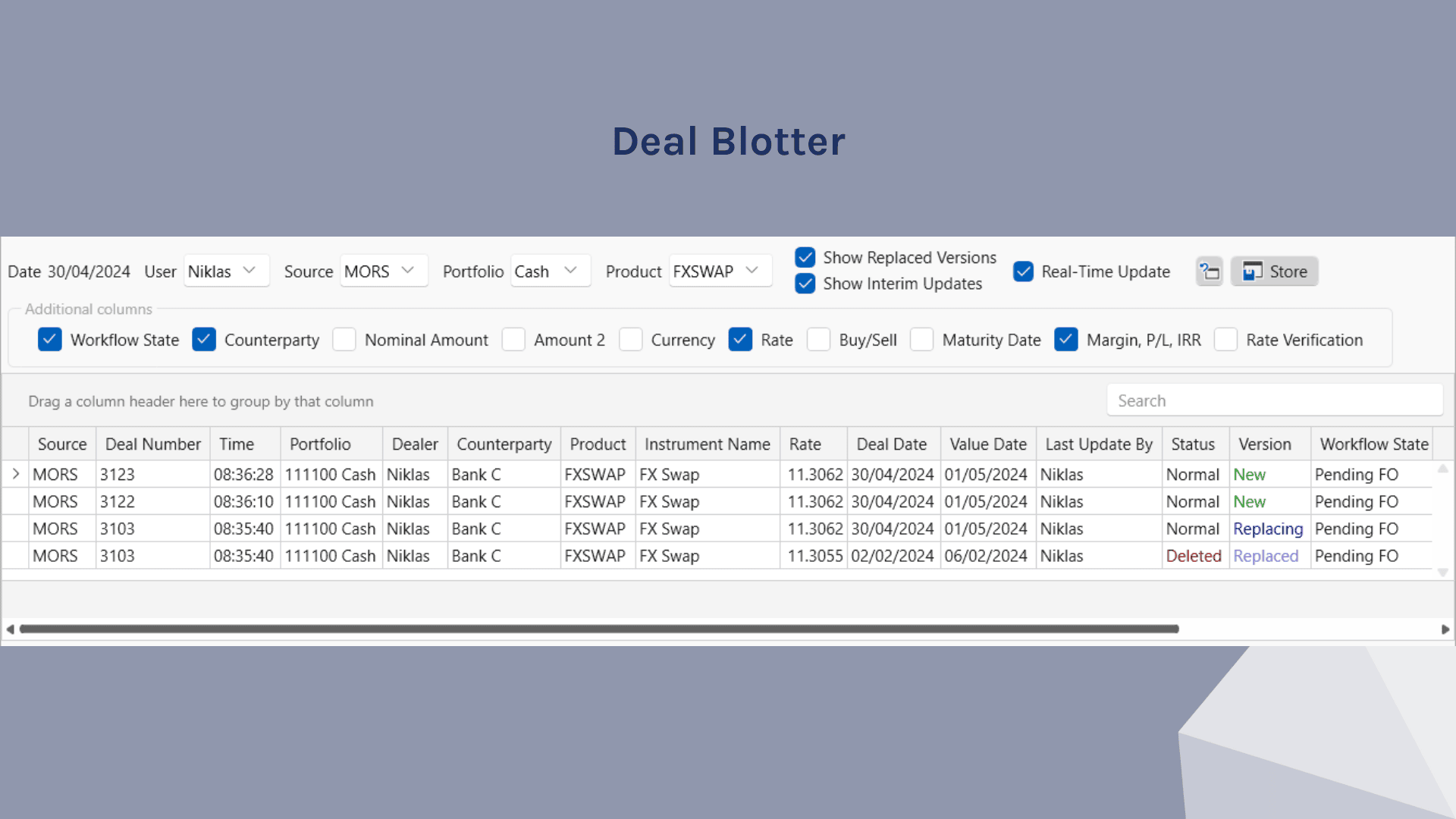Click the grid's vertical scroll down arrow
Viewport: 1456px width, 819px height.
coord(1443,573)
